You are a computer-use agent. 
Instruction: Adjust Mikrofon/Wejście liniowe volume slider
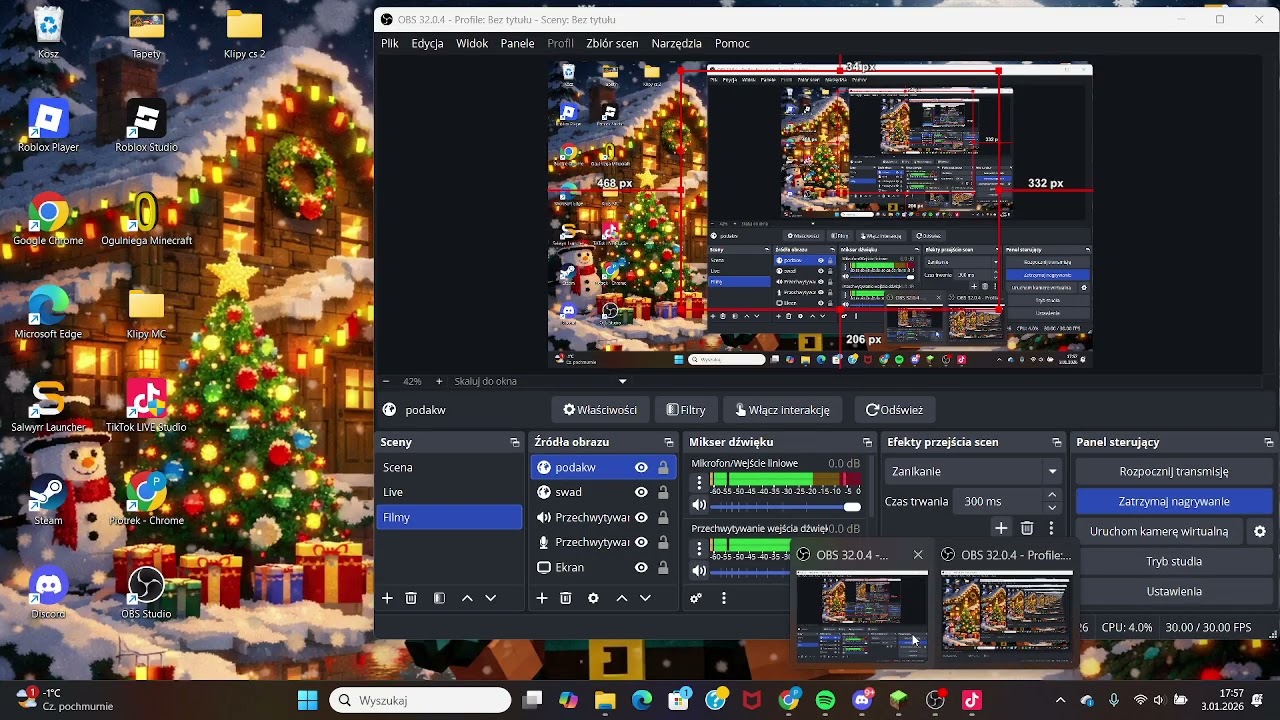click(x=786, y=506)
